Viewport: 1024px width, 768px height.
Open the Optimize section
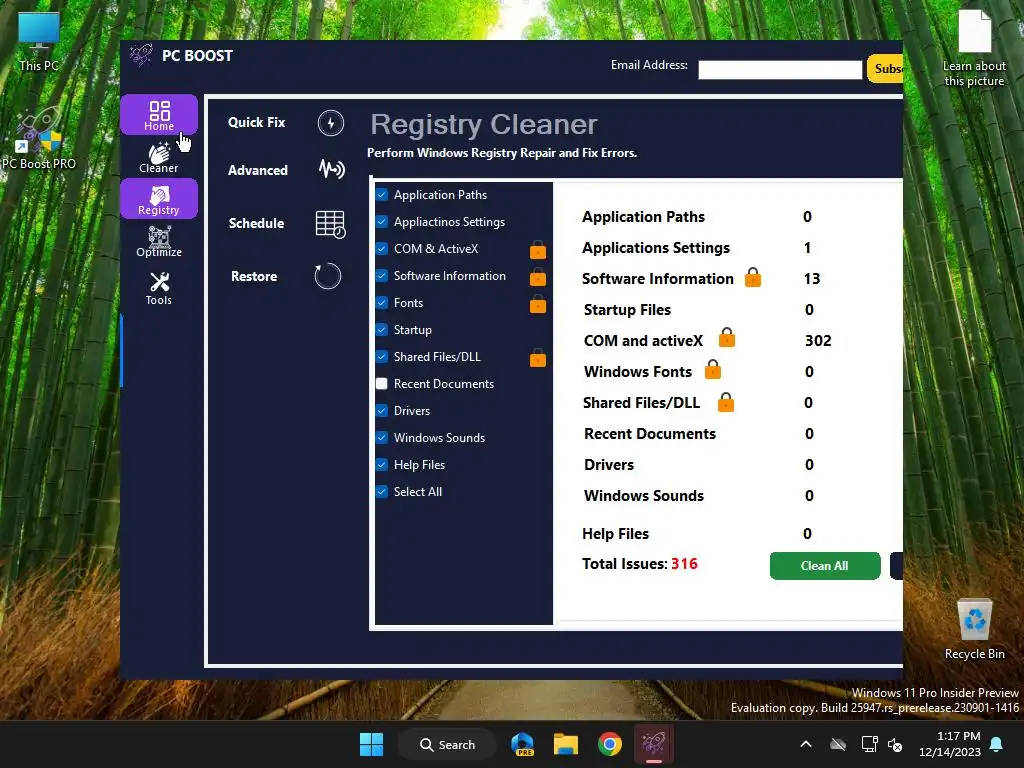(x=159, y=241)
